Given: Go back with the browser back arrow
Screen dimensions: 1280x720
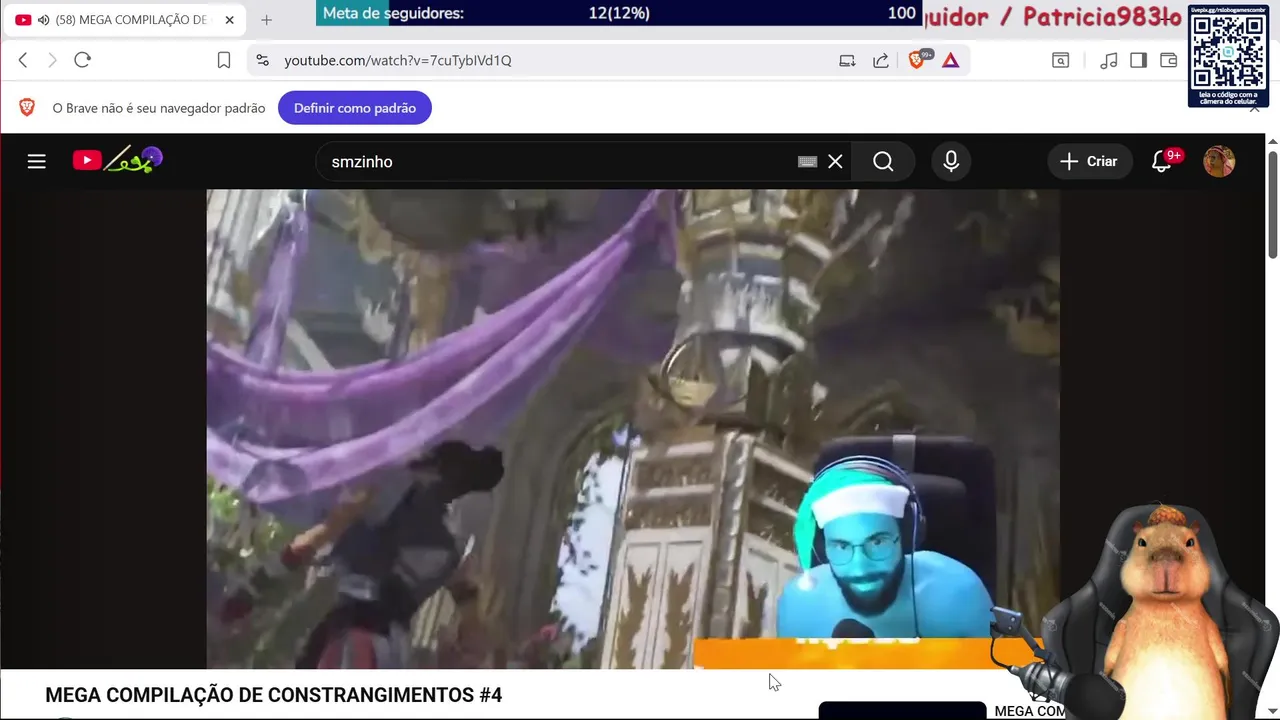Looking at the screenshot, I should click(x=23, y=60).
